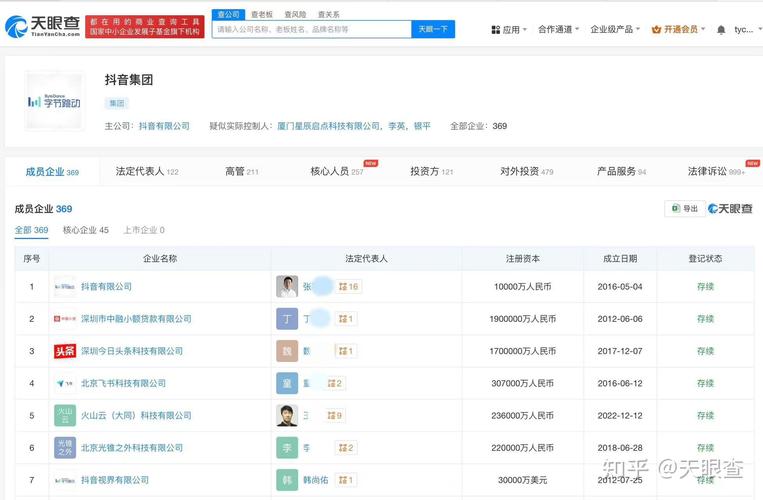Click the representative photo in the 火山云 row

coord(287,415)
